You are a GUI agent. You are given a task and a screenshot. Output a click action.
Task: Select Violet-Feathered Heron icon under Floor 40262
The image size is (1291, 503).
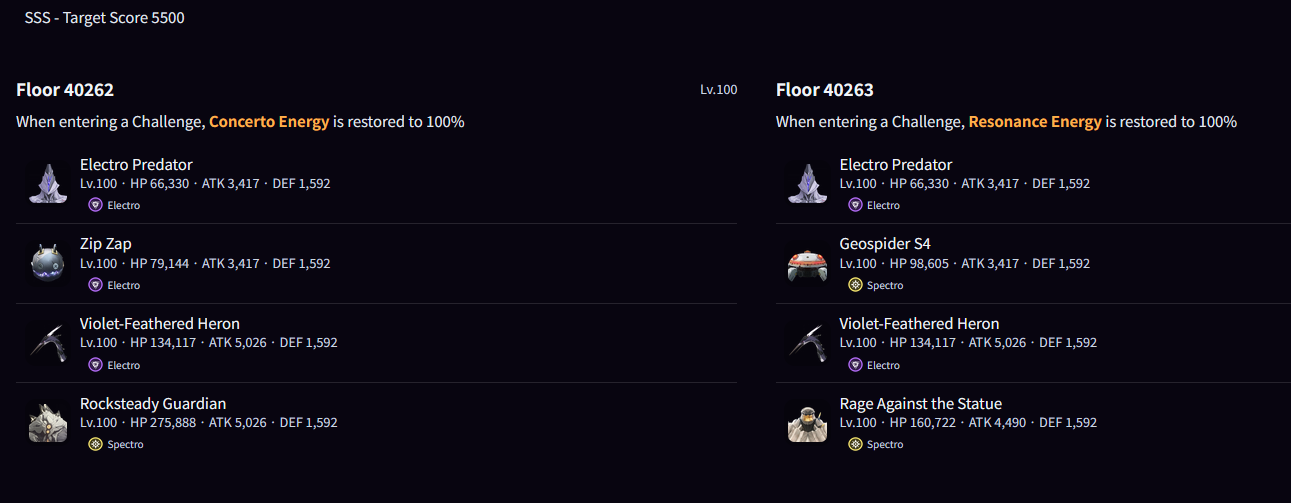(47, 343)
